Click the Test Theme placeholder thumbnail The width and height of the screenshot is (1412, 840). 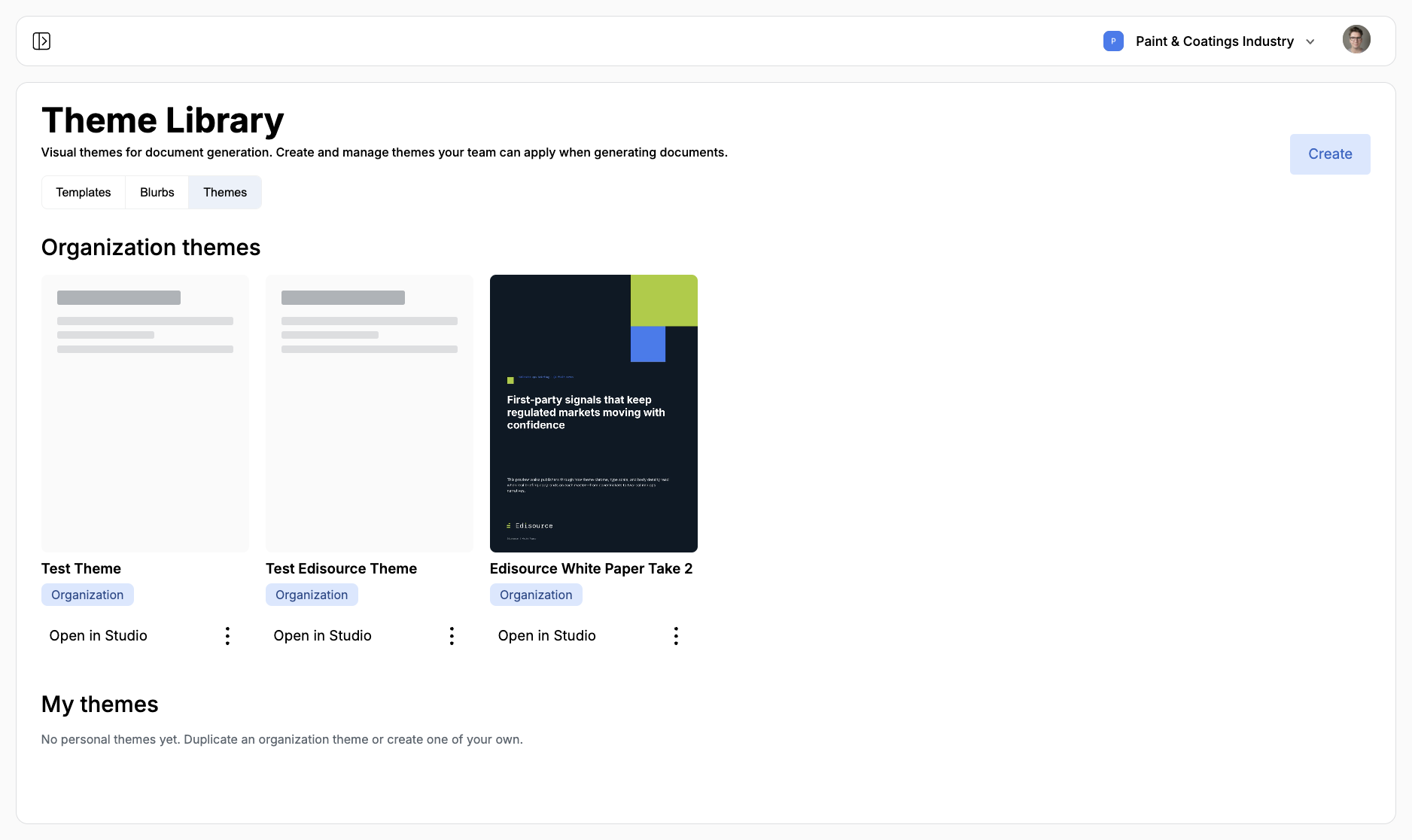[145, 413]
